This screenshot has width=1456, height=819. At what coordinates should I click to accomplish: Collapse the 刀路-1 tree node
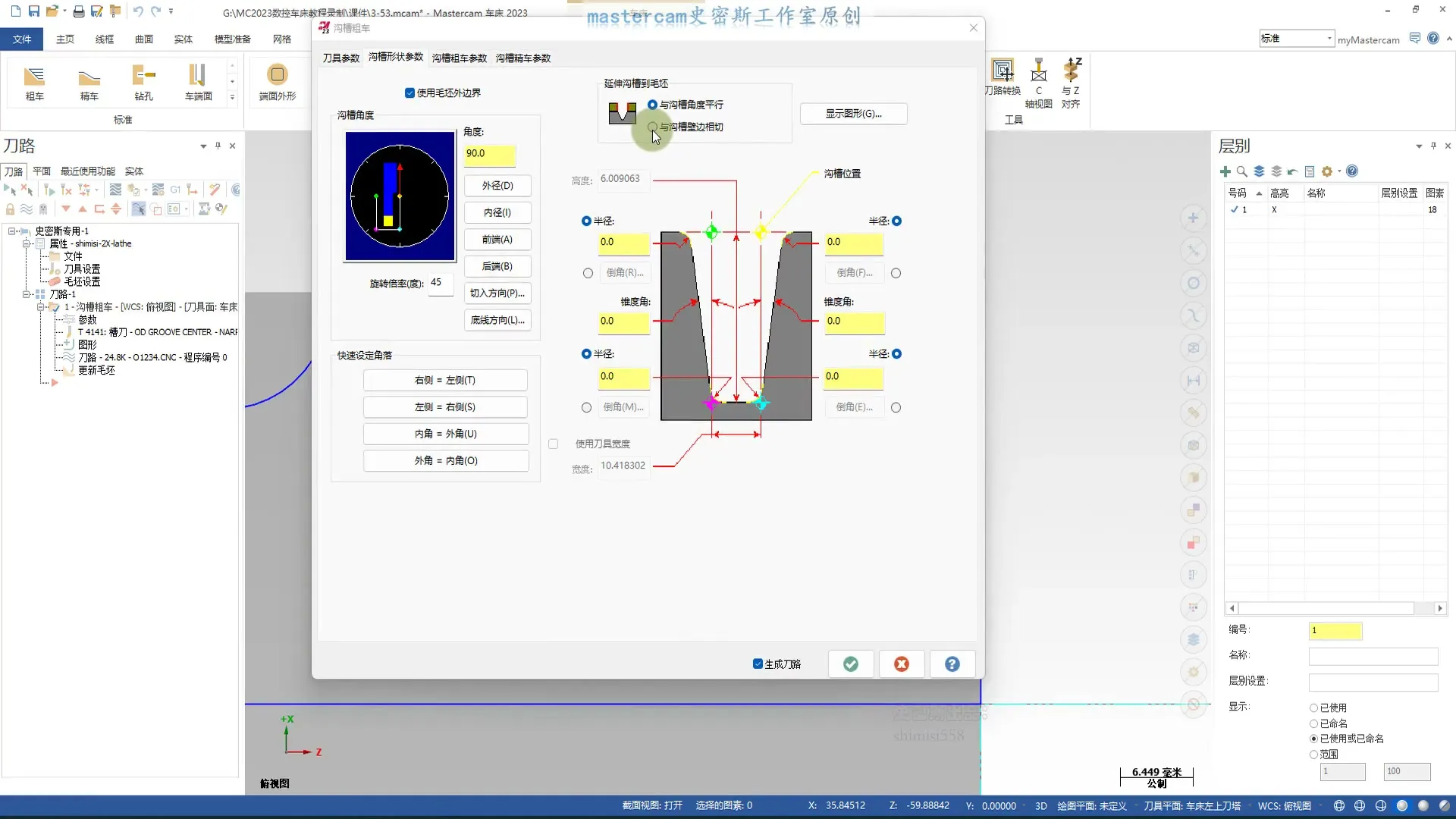pyautogui.click(x=27, y=294)
